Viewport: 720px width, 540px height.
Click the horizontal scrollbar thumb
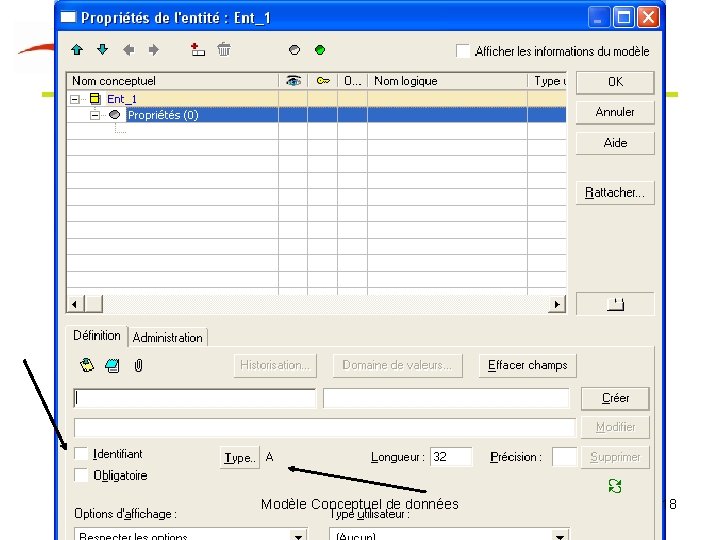coord(94,304)
